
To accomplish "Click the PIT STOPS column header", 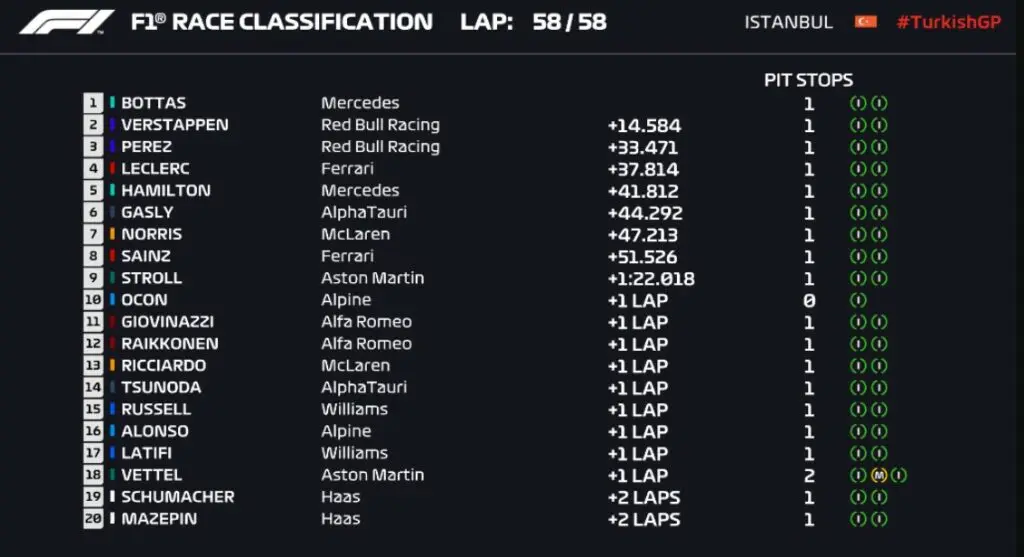I will click(x=808, y=80).
